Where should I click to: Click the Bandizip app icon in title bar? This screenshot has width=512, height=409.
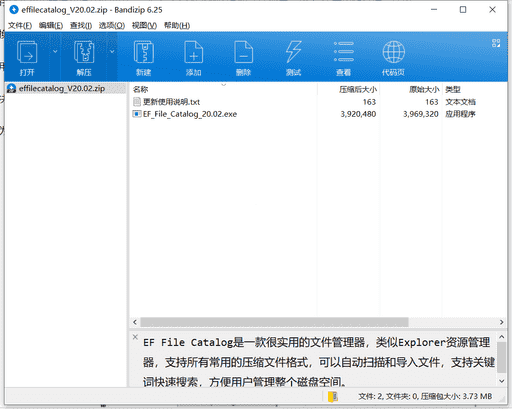pyautogui.click(x=14, y=10)
